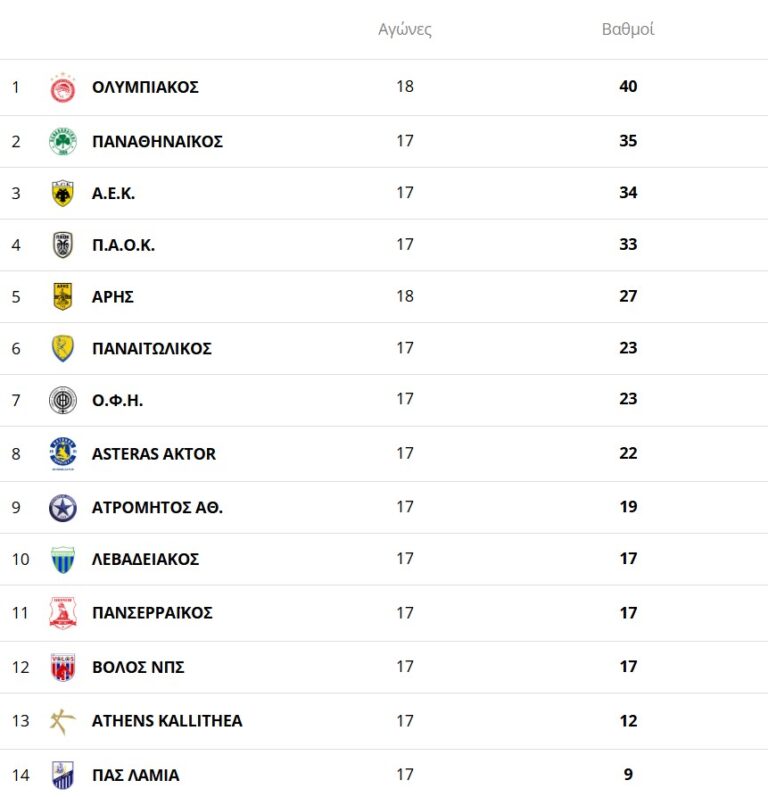Click the Λεβαδειακός green striped crest
The image size is (768, 797).
(x=63, y=559)
